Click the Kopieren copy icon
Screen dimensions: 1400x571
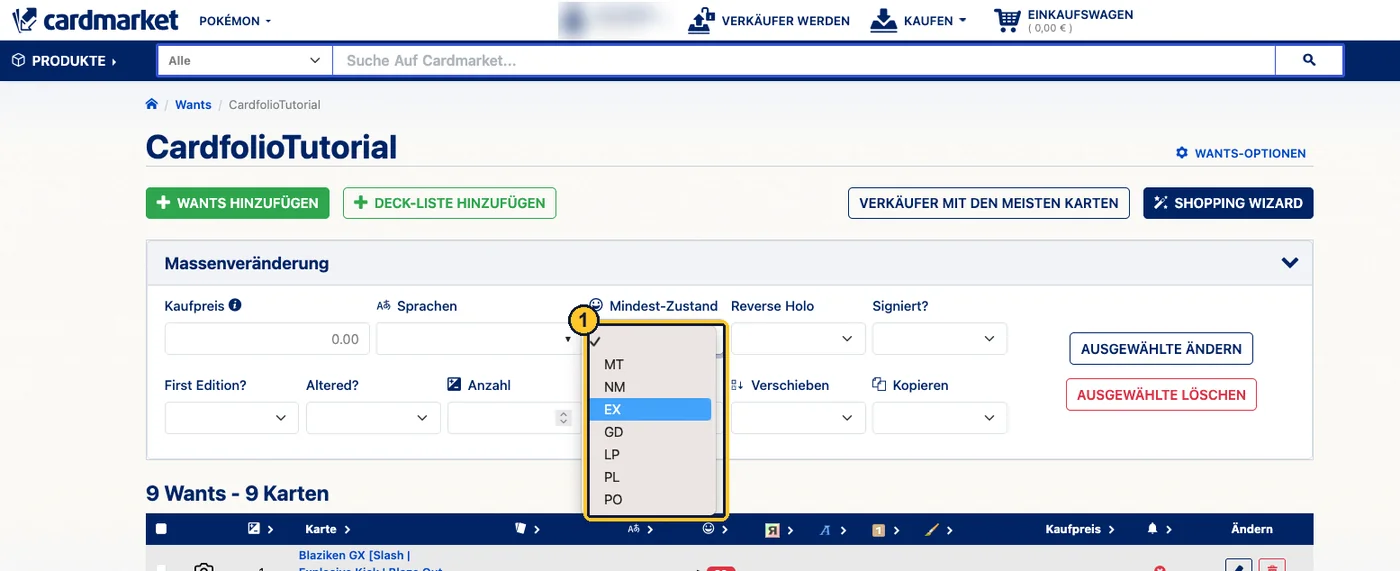(880, 384)
